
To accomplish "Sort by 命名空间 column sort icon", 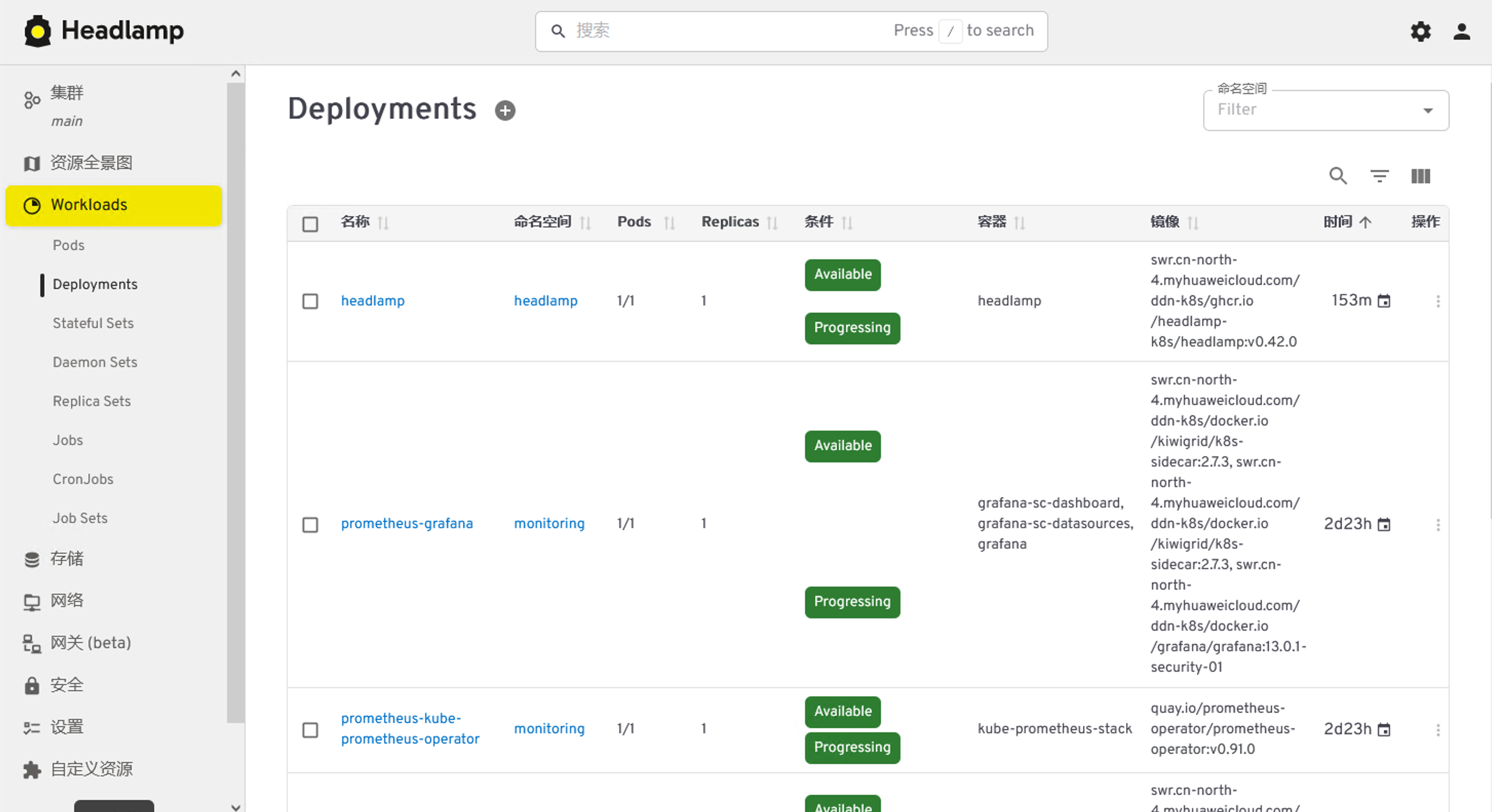I will click(585, 222).
